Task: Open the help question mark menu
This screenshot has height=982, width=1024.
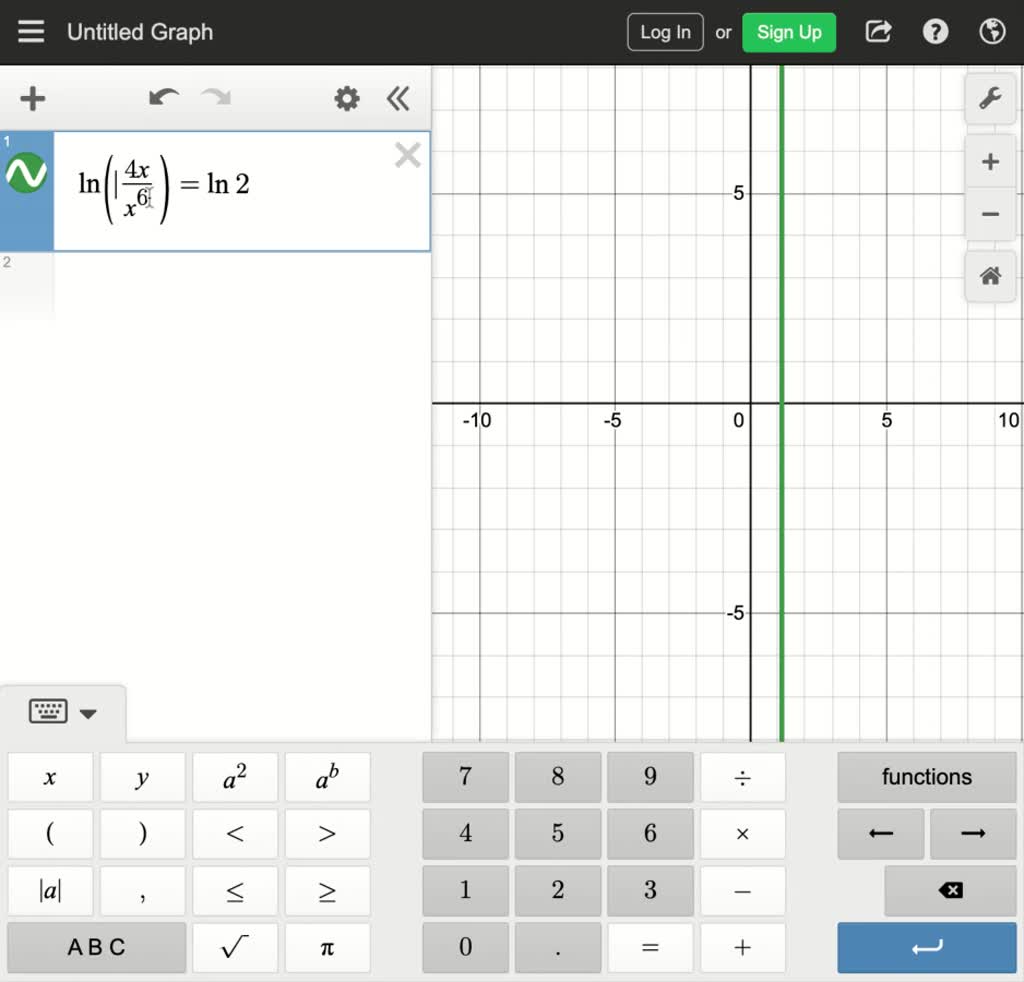Action: click(x=934, y=31)
